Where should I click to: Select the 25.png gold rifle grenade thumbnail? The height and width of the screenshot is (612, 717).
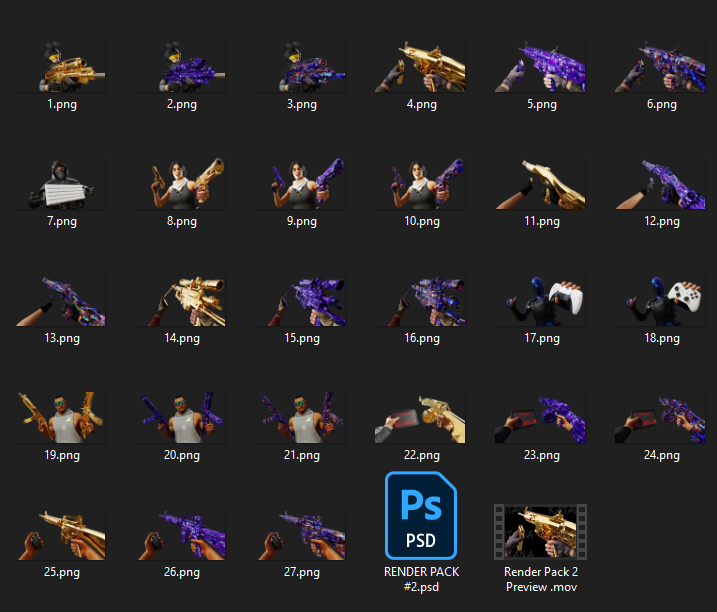[61, 535]
